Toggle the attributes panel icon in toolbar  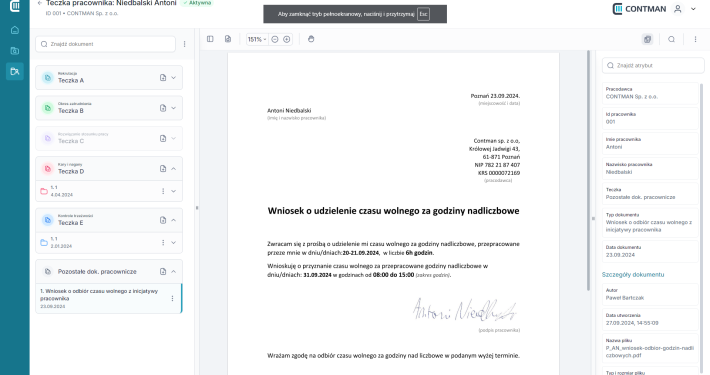tap(648, 39)
